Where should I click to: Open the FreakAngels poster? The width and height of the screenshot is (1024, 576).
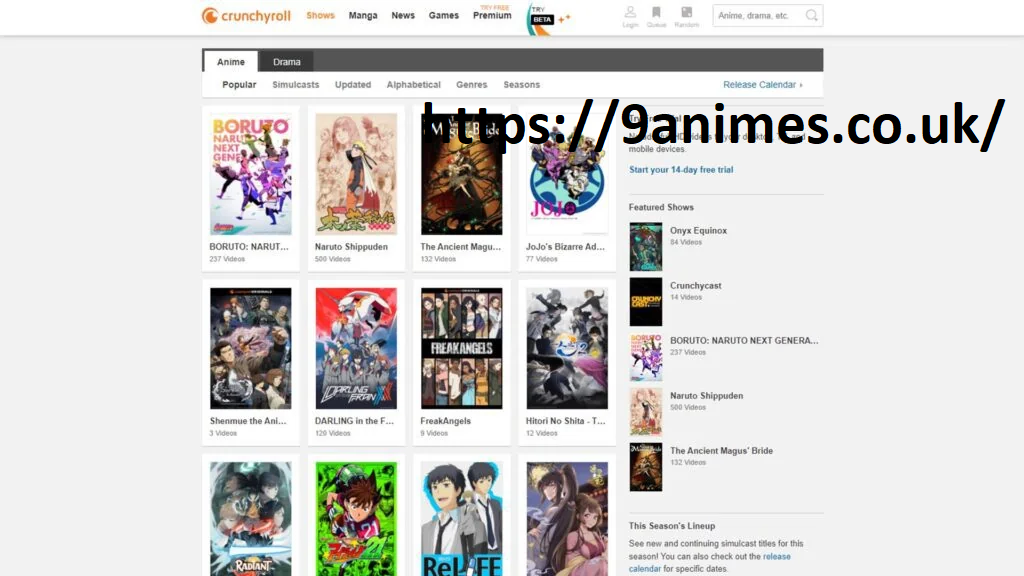pos(462,348)
